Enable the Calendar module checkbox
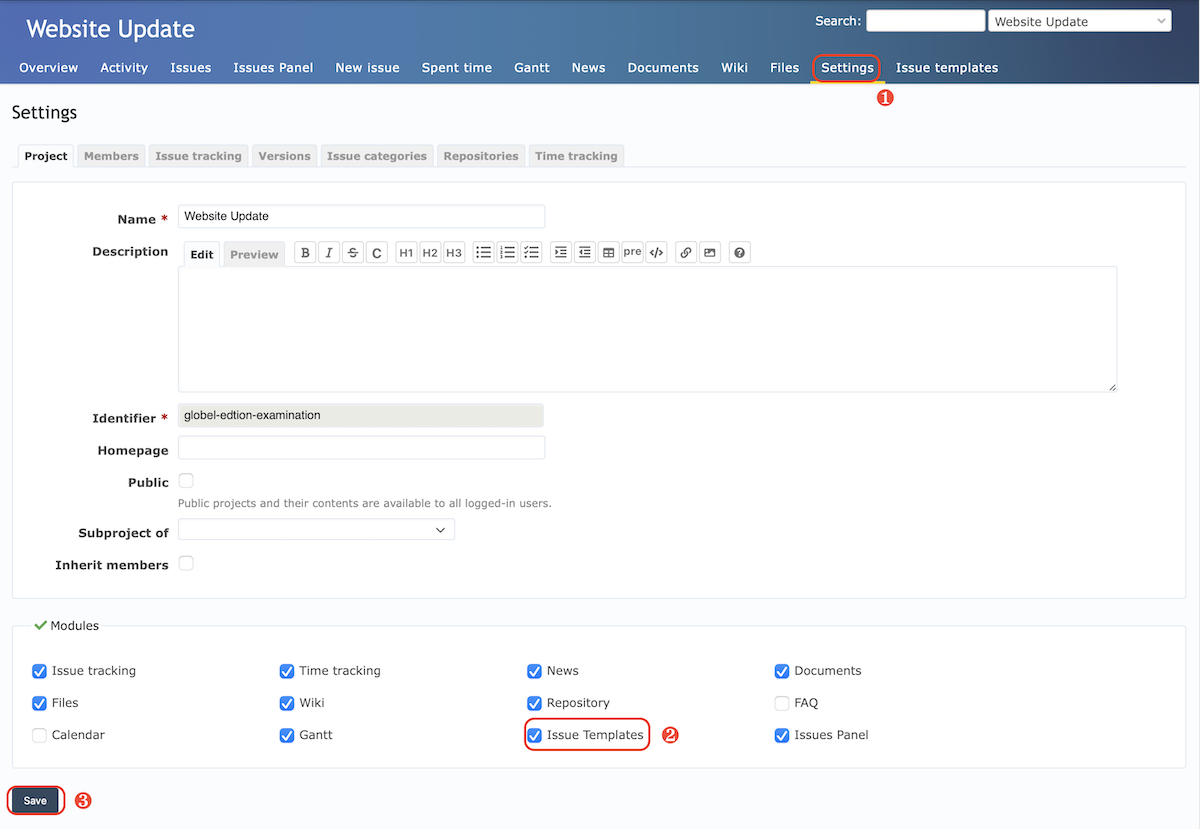 [x=38, y=735]
